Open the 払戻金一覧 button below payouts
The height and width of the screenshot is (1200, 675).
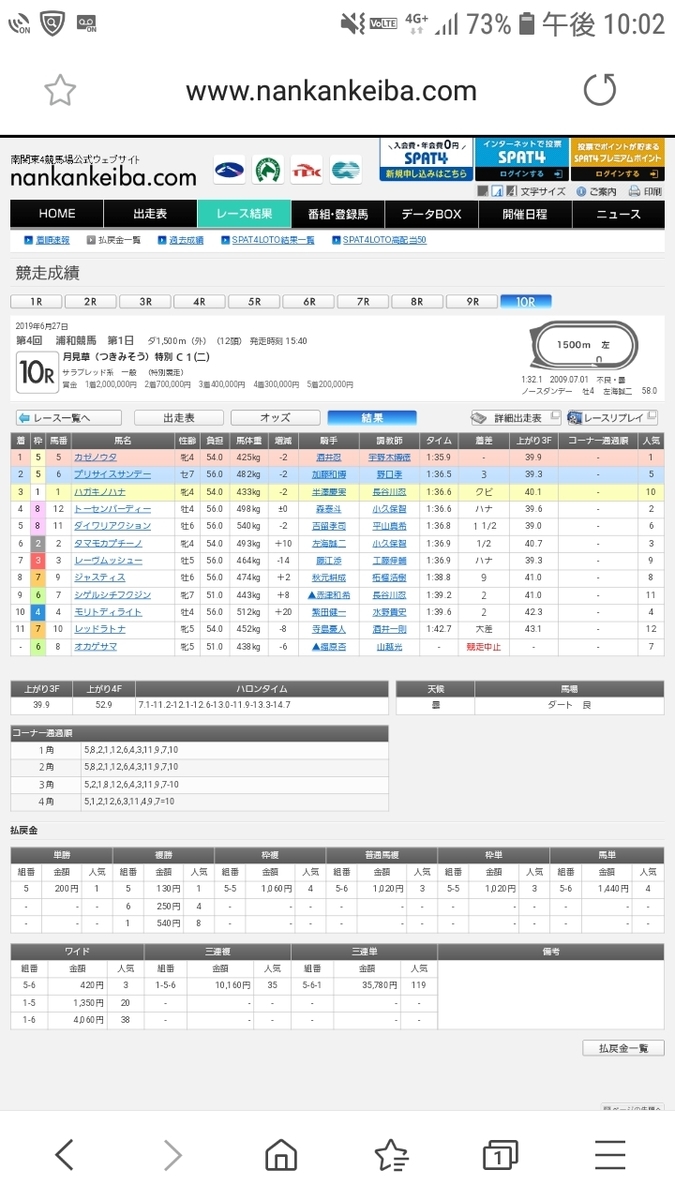coord(623,1048)
